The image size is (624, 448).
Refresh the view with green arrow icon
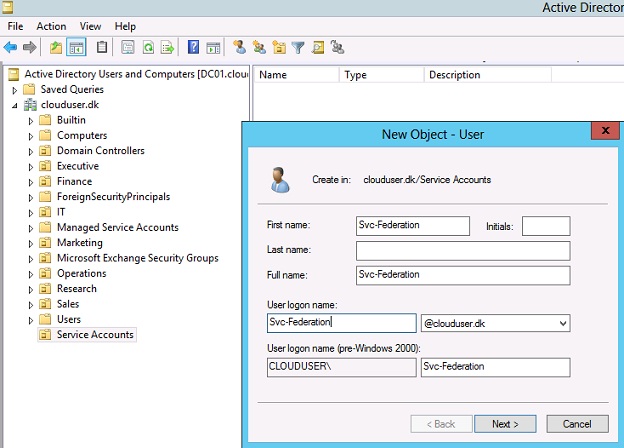[148, 48]
